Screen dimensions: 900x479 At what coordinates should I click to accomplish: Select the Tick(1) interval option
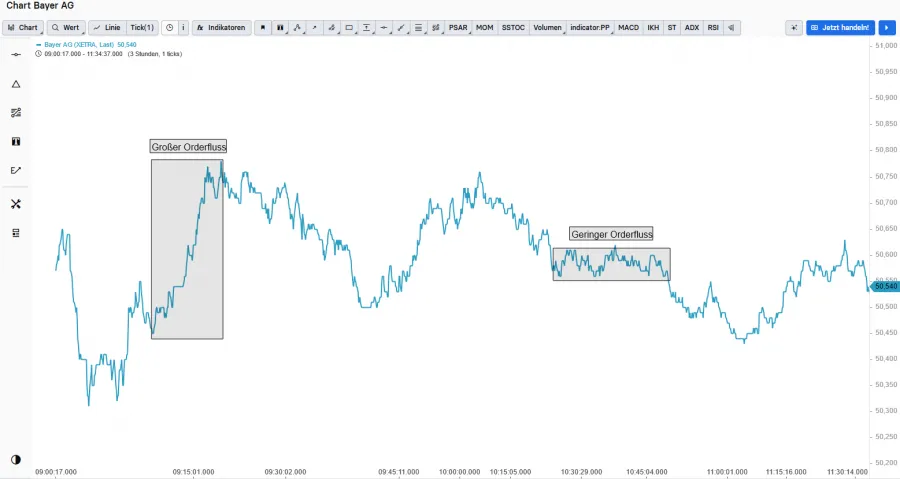(142, 28)
